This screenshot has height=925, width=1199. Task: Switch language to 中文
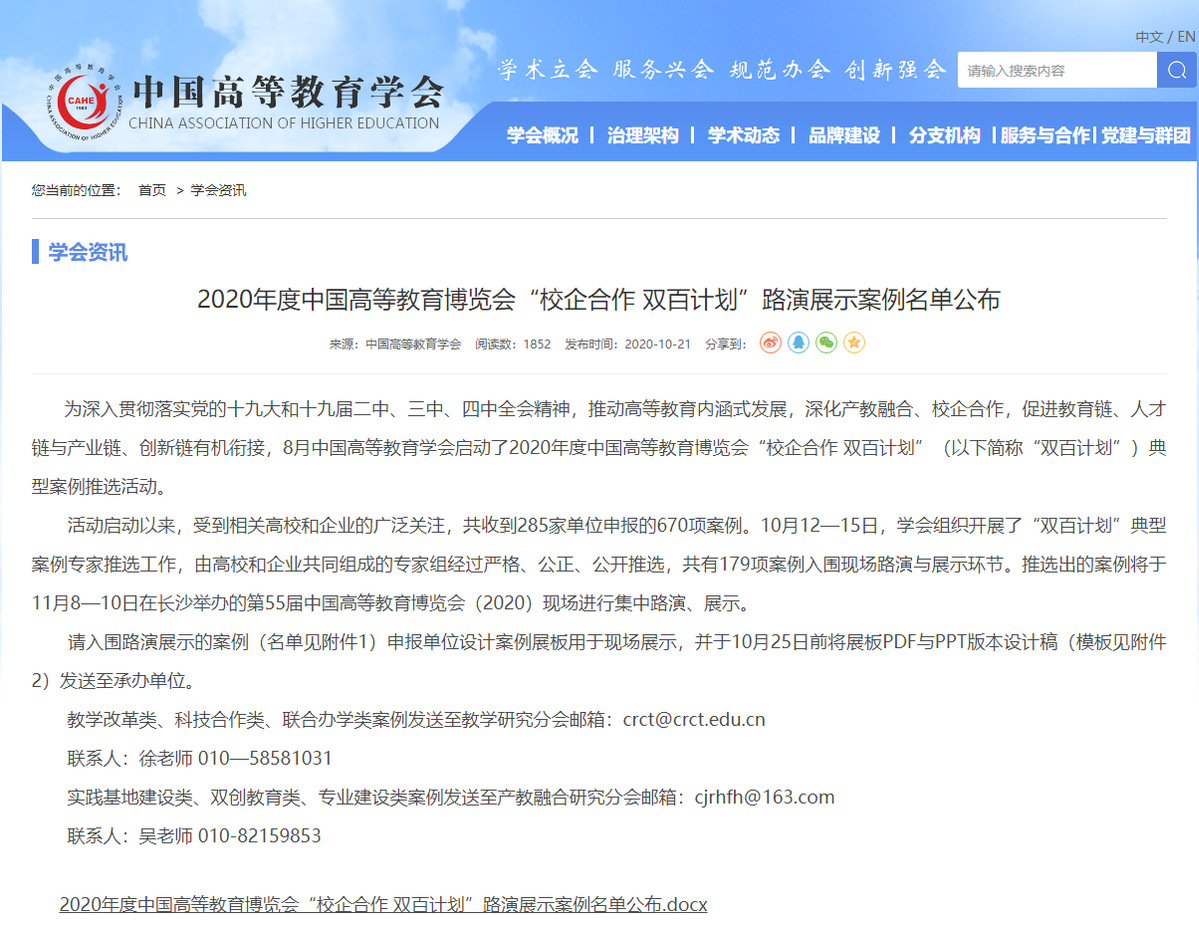point(1148,37)
